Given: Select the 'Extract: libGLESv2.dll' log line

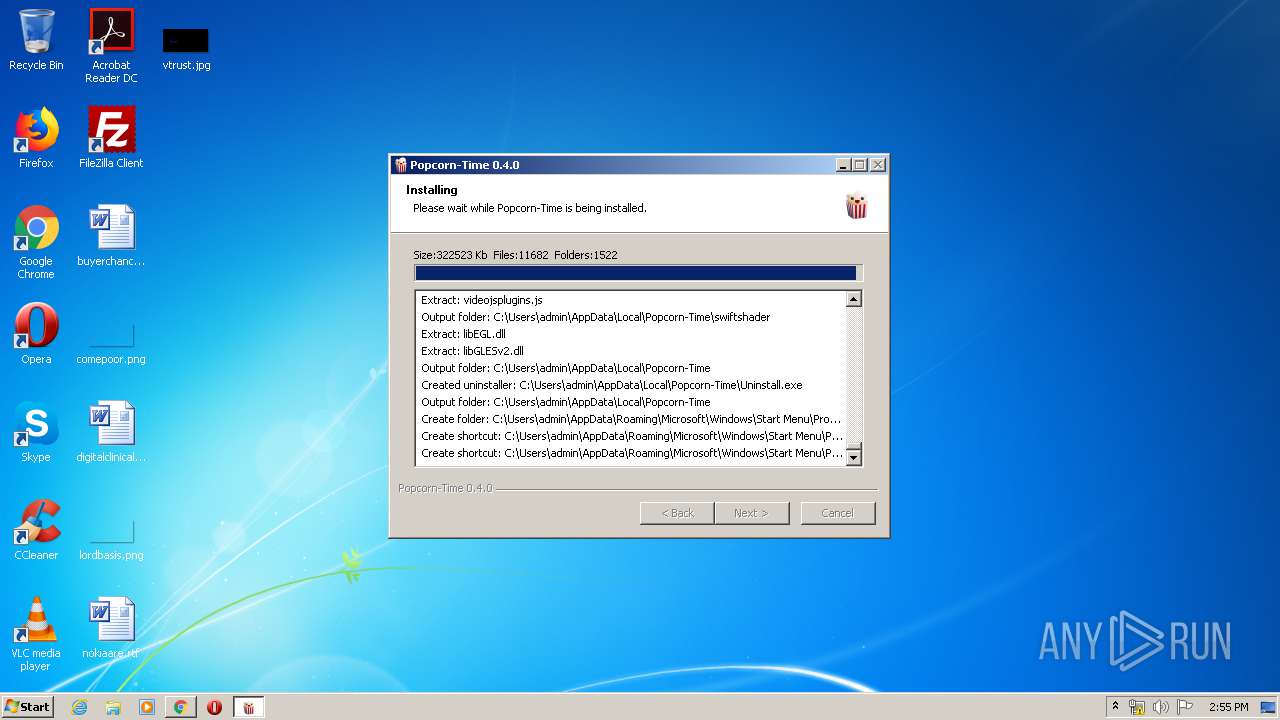Looking at the screenshot, I should tap(472, 351).
